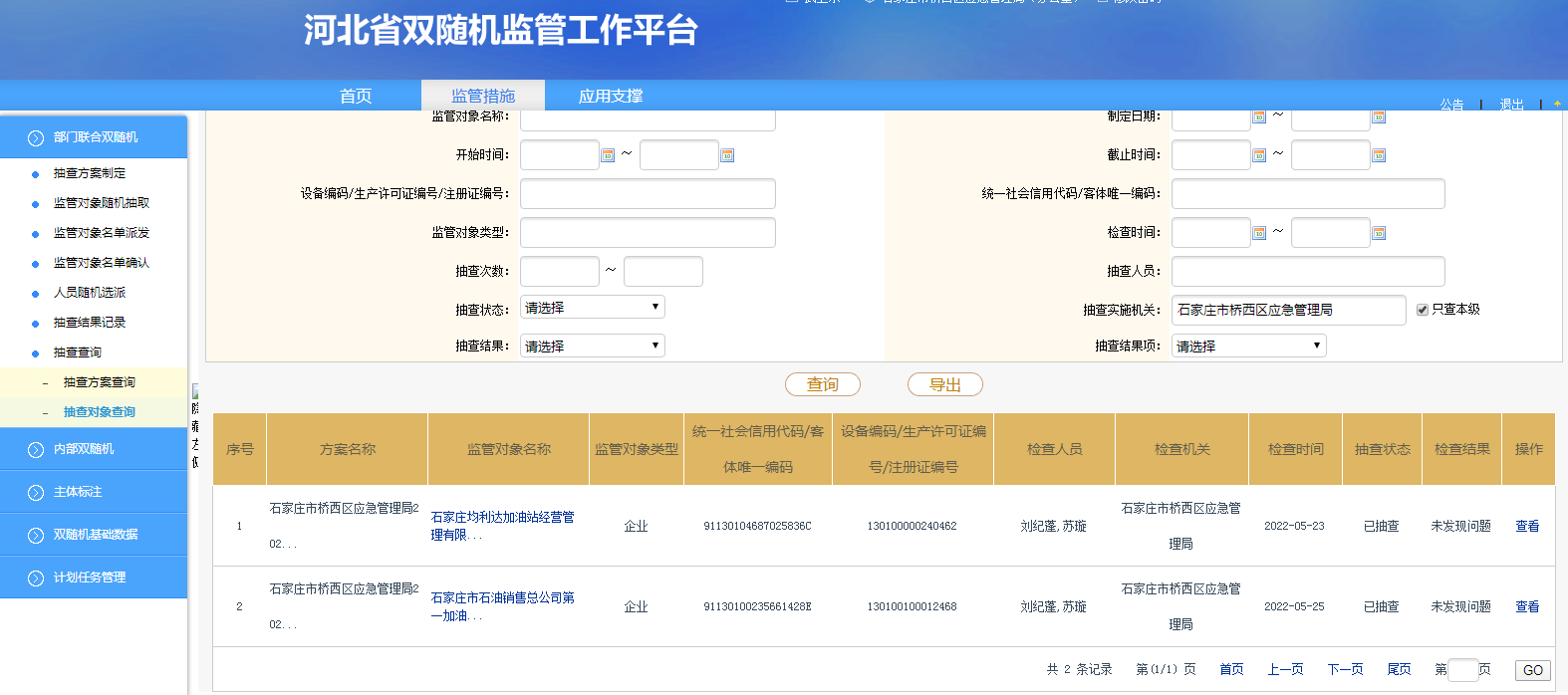Go to 尾页 last page
The image size is (1568, 695).
(x=1399, y=669)
